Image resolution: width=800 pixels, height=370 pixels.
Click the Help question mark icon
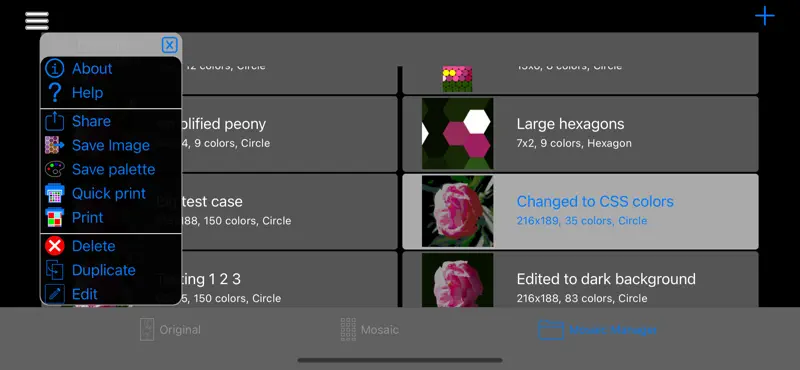pos(55,92)
